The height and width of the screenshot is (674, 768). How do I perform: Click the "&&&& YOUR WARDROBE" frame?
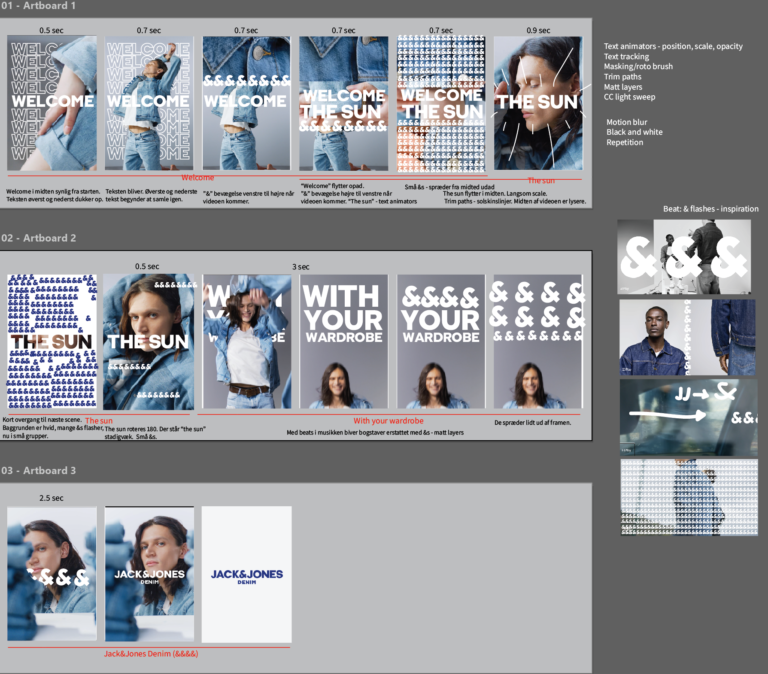(x=441, y=341)
